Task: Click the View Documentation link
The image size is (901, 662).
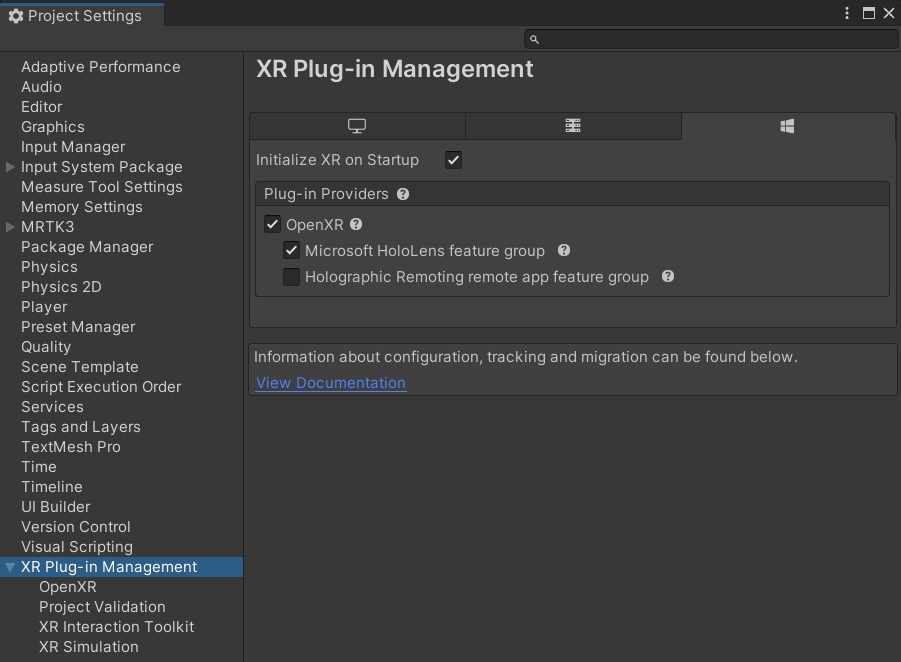Action: click(x=330, y=383)
